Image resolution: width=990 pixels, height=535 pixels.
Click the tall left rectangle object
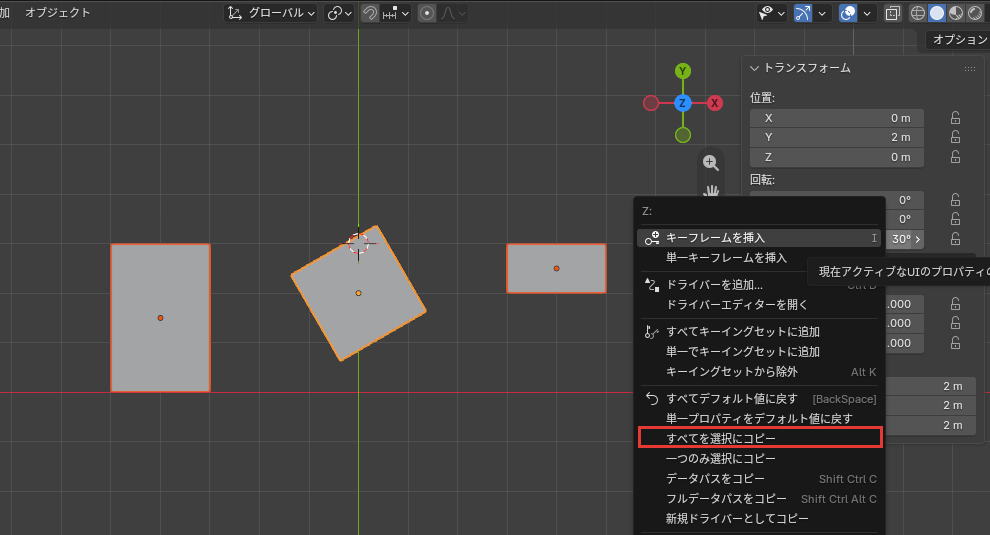click(x=160, y=318)
